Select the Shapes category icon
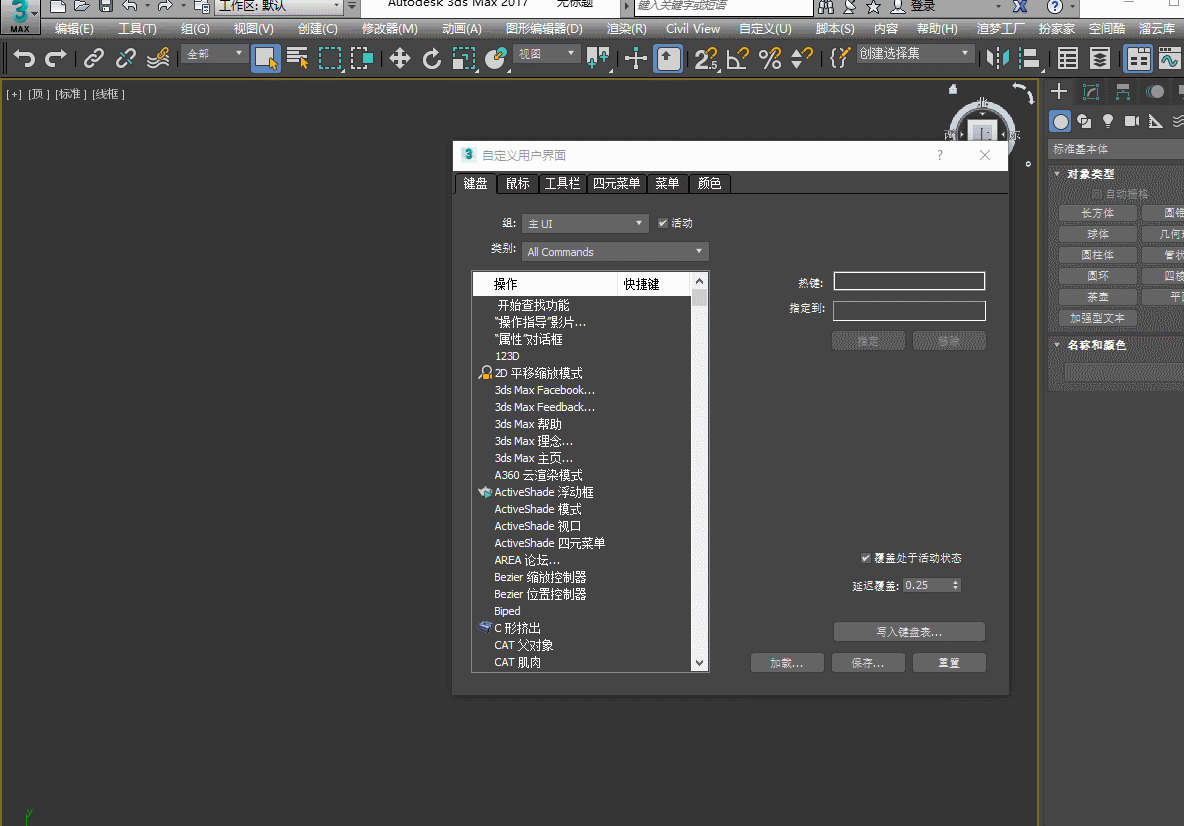Viewport: 1184px width, 826px height. (1084, 121)
